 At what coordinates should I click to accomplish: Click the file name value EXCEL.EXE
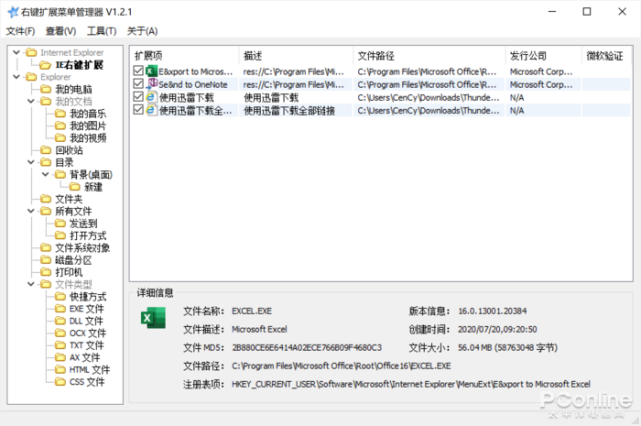[x=251, y=311]
